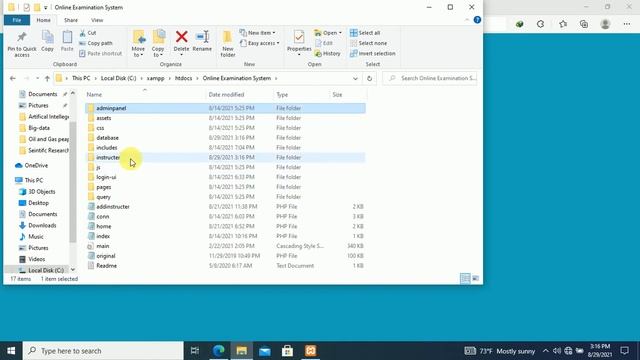
Task: Open the Copy to menu
Action: coord(158,44)
